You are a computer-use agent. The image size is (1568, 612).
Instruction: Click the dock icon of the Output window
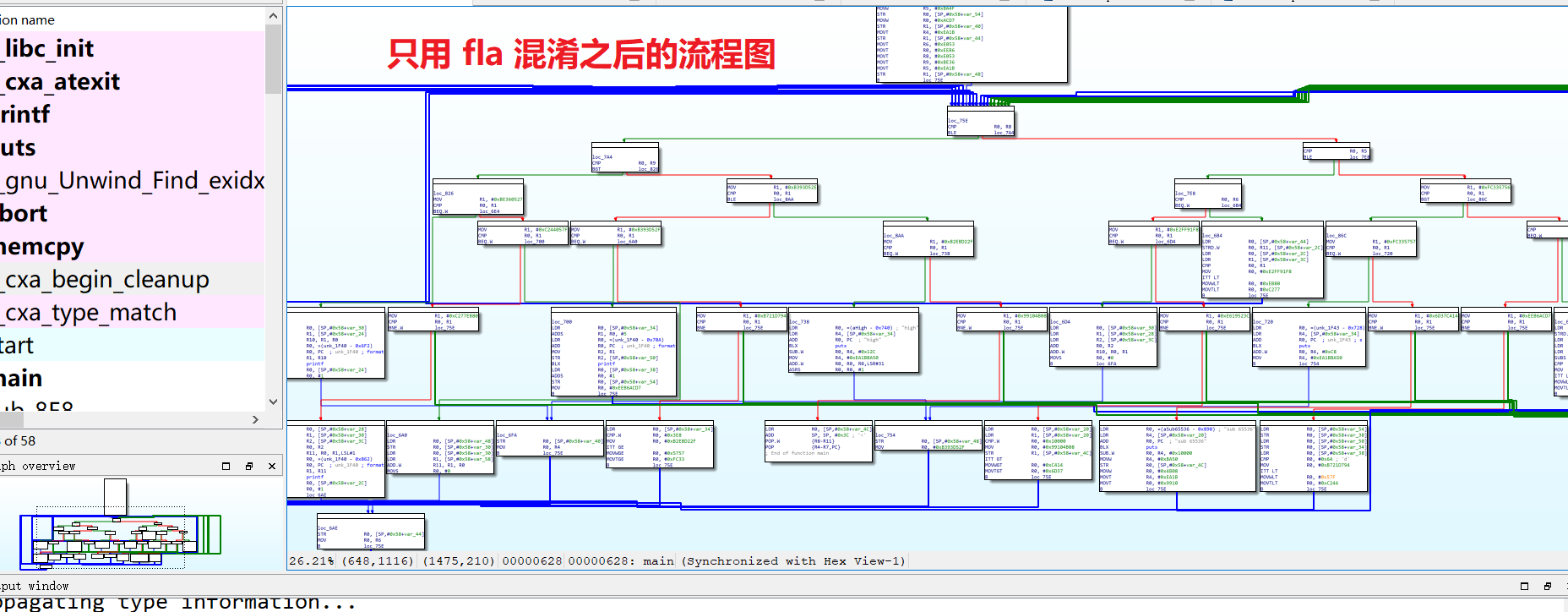(1548, 586)
